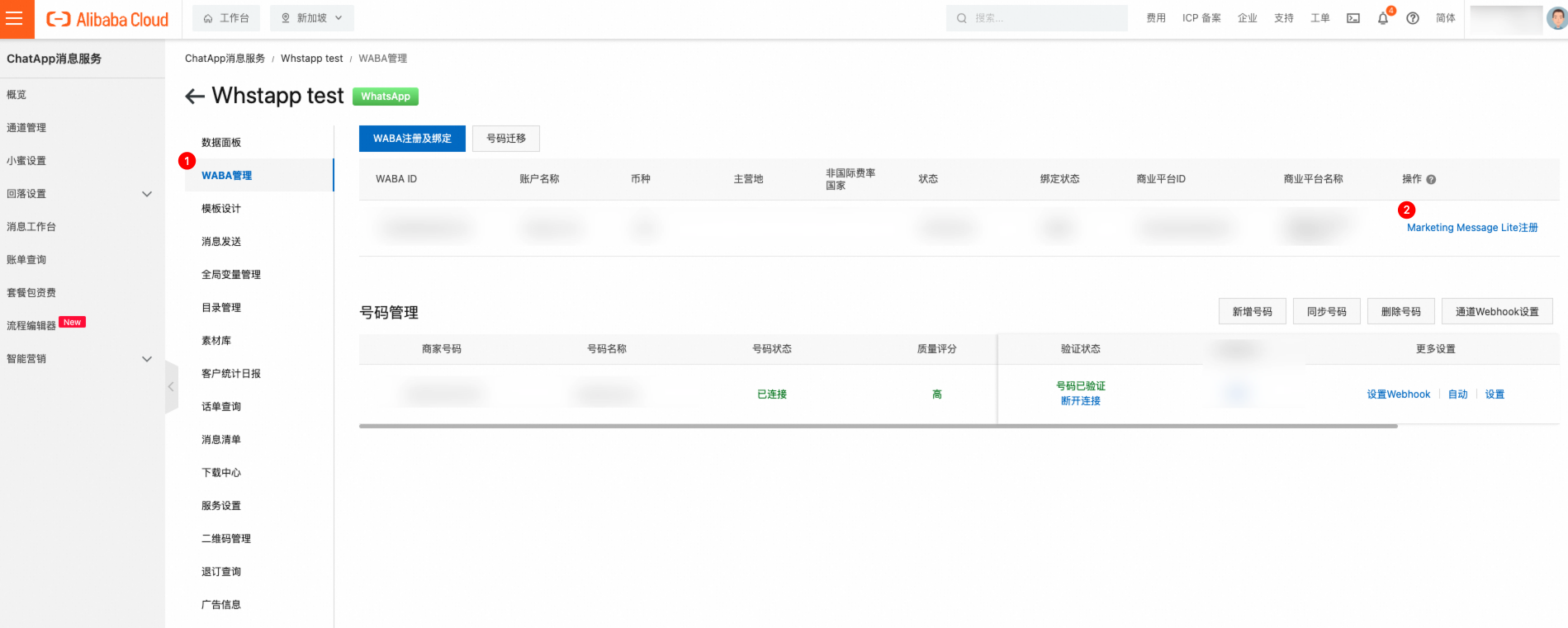1568x628 pixels.
Task: Go back using the arrow beside Whstapp test
Action: 195,97
